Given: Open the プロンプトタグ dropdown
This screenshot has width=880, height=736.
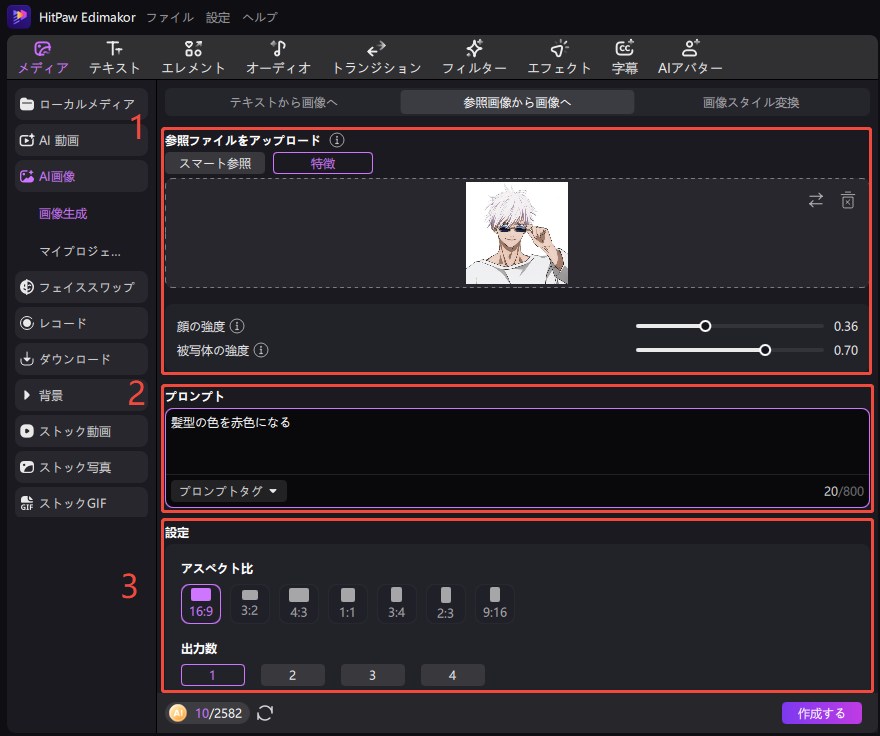Looking at the screenshot, I should [x=228, y=491].
